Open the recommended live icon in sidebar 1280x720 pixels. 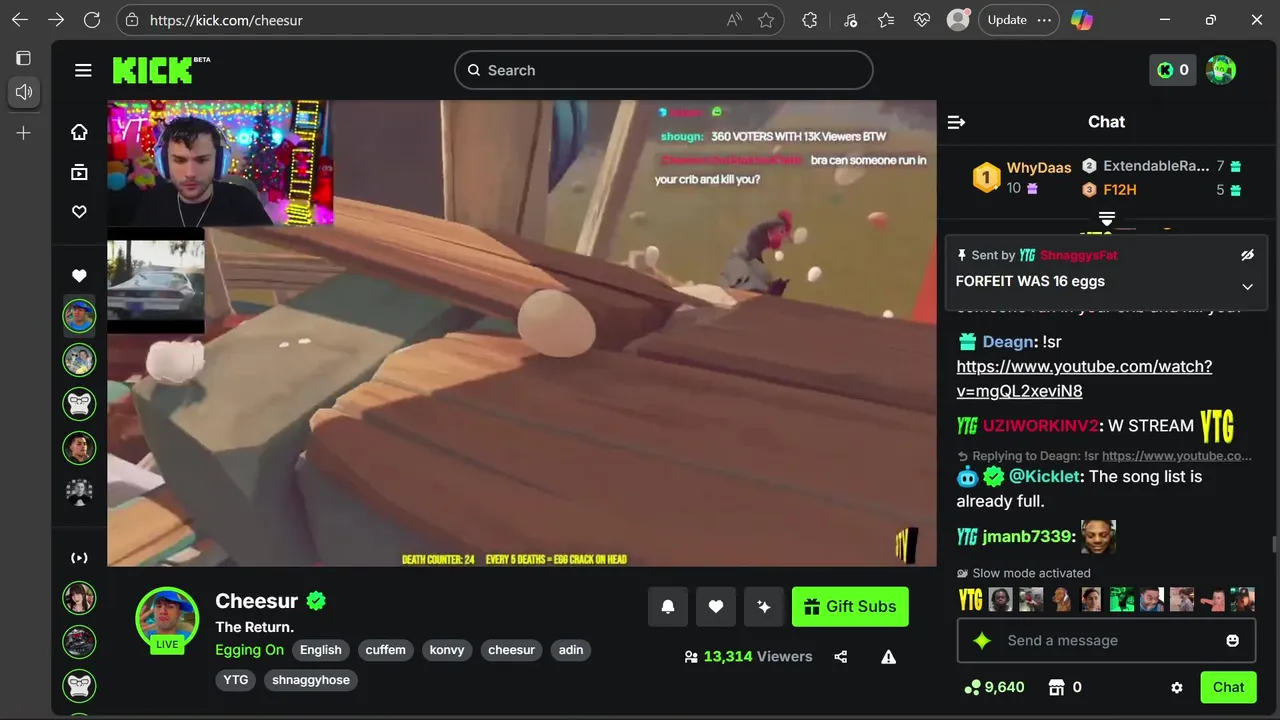click(x=79, y=558)
